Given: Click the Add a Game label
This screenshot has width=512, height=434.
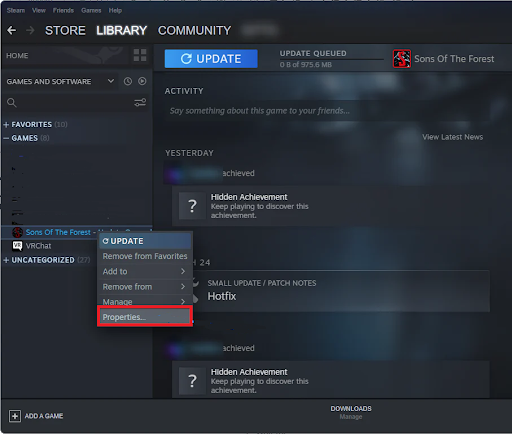Looking at the screenshot, I should [44, 416].
